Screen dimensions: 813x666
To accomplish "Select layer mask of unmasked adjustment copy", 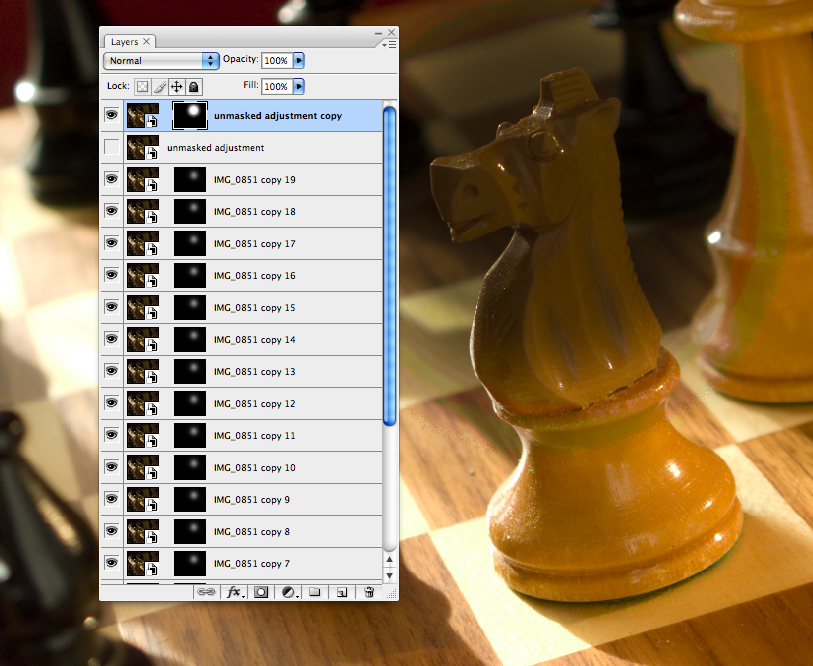I will point(190,115).
